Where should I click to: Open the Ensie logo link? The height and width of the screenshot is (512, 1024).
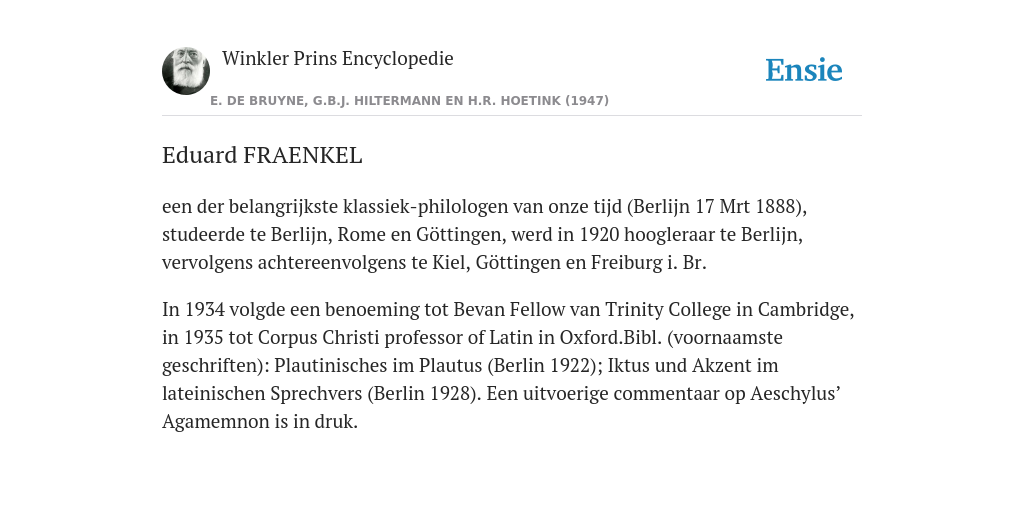pyautogui.click(x=804, y=71)
